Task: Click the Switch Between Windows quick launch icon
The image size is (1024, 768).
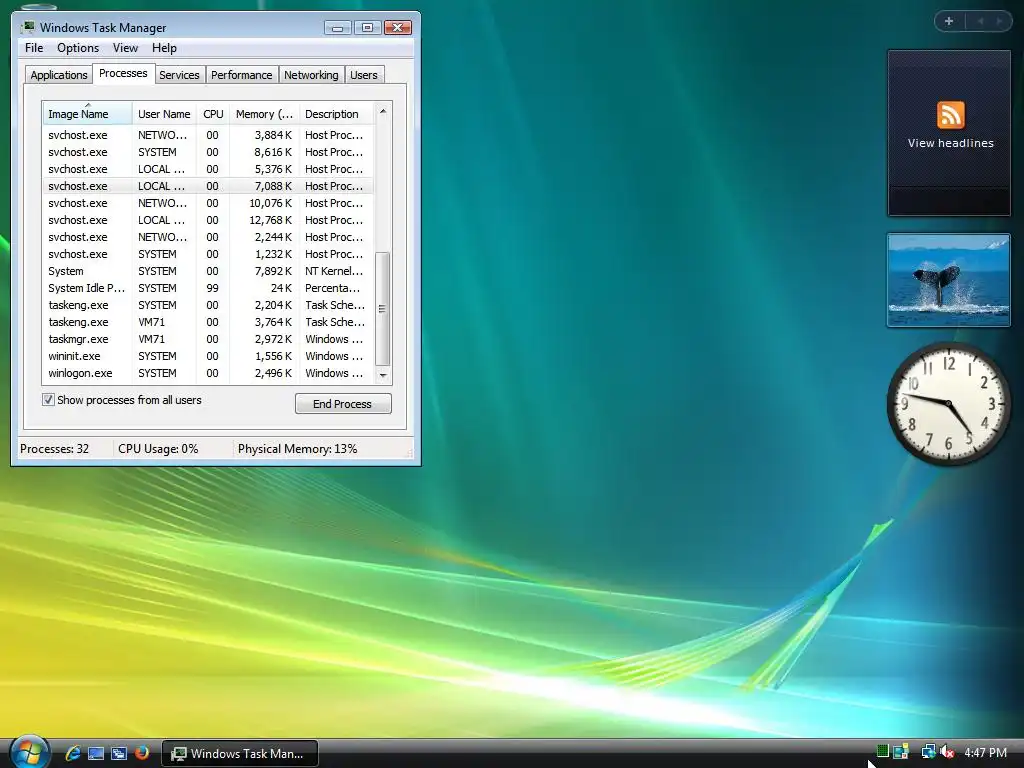Action: (x=119, y=753)
